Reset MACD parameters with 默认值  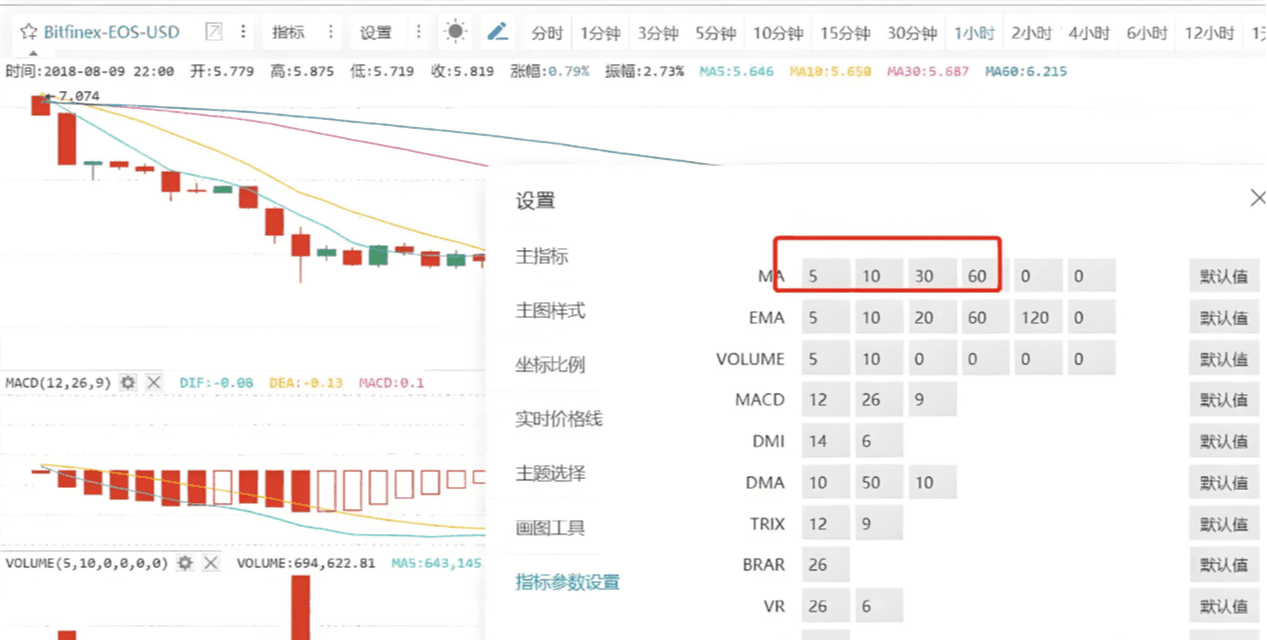click(x=1224, y=399)
